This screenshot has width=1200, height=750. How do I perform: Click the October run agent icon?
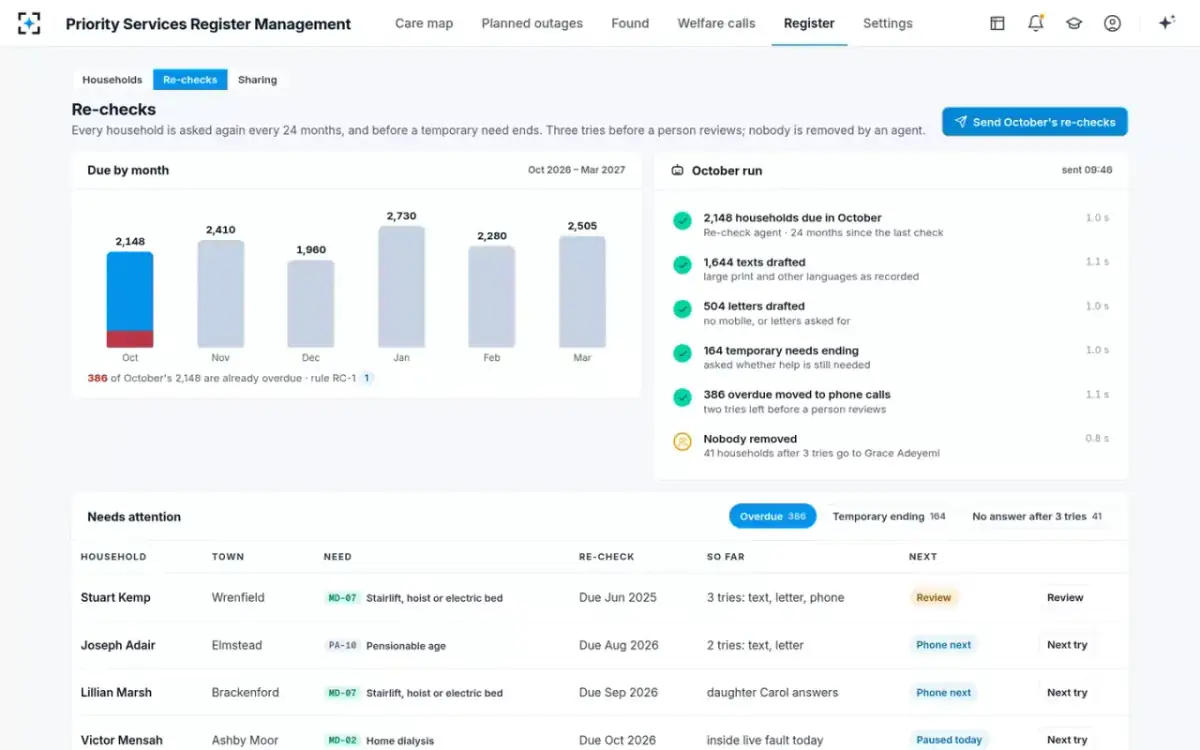point(677,171)
